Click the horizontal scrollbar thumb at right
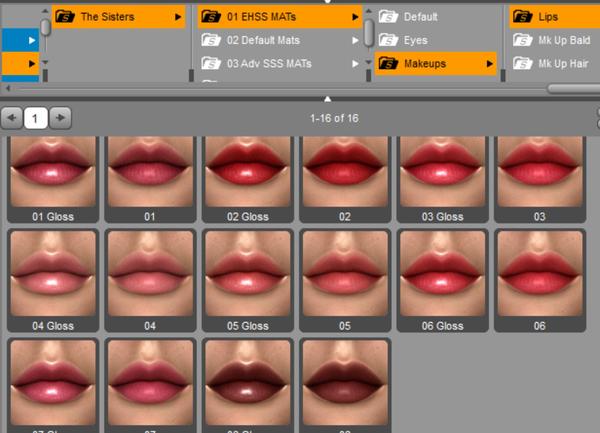 (x=574, y=89)
